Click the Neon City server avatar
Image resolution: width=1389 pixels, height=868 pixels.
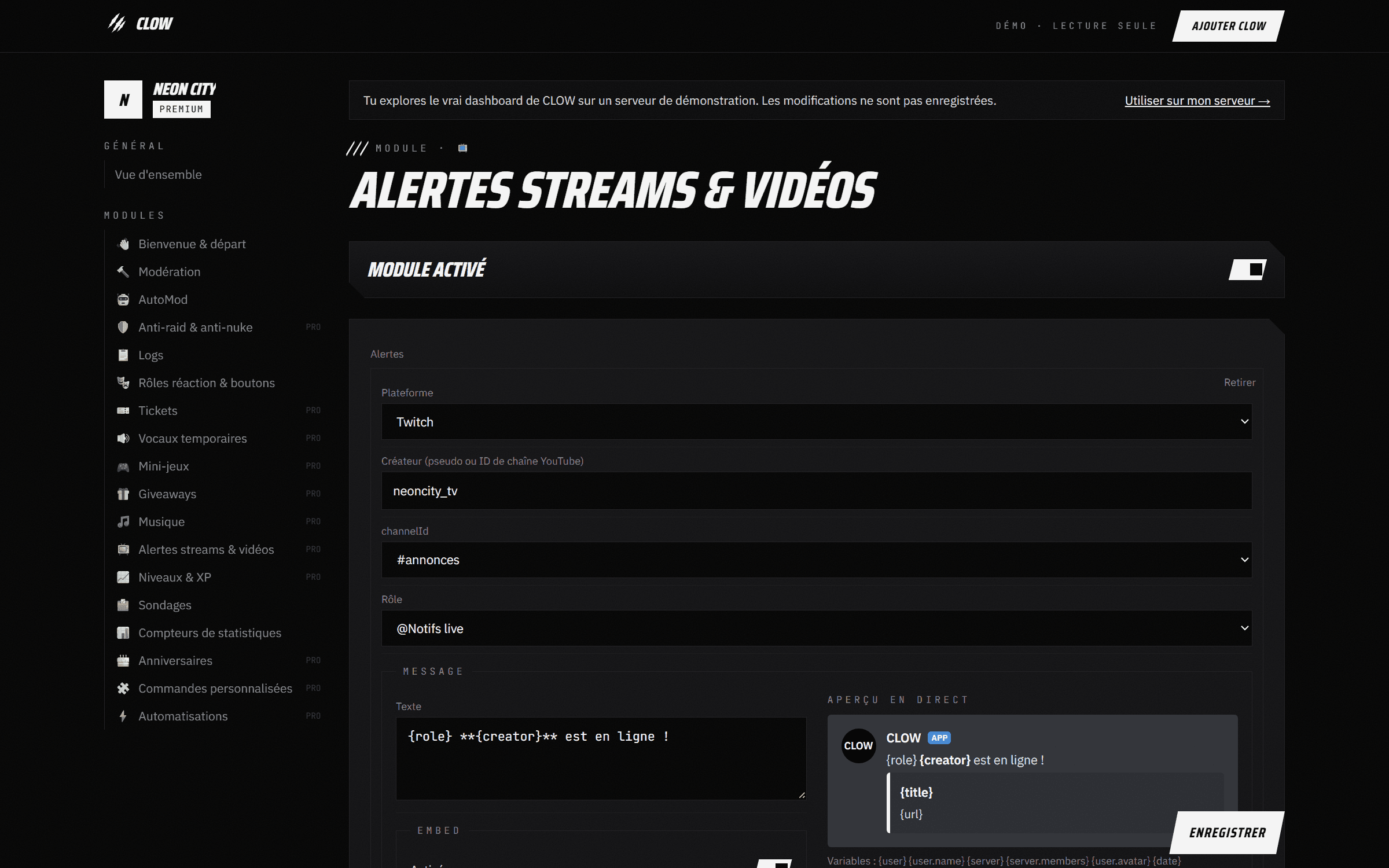pyautogui.click(x=123, y=100)
